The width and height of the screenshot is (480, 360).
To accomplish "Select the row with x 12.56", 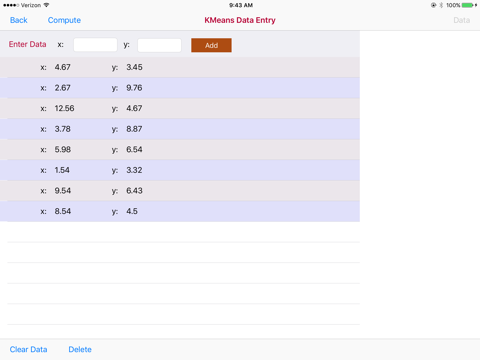I will (180, 109).
